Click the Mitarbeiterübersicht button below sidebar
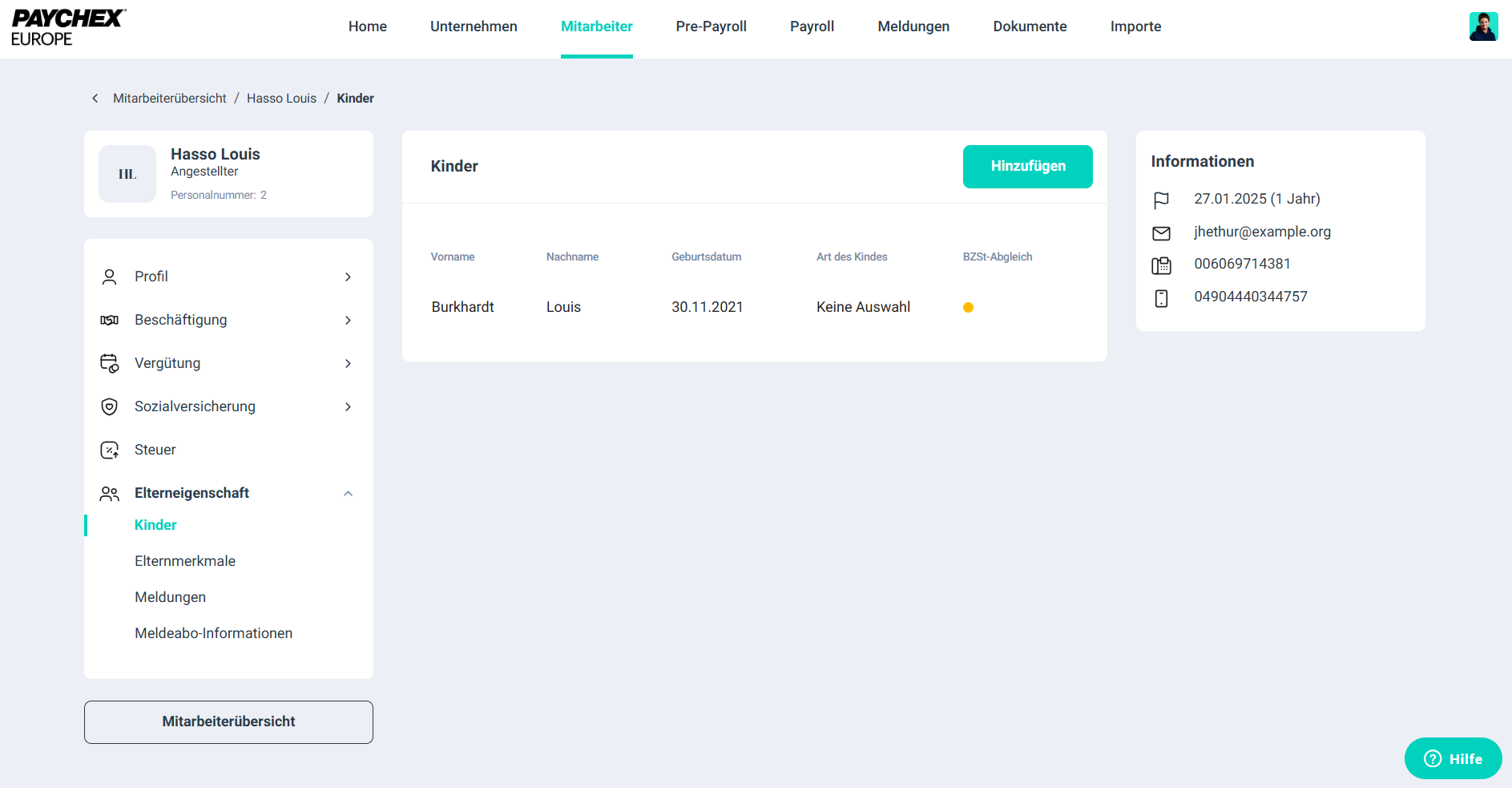1512x788 pixels. pyautogui.click(x=228, y=721)
